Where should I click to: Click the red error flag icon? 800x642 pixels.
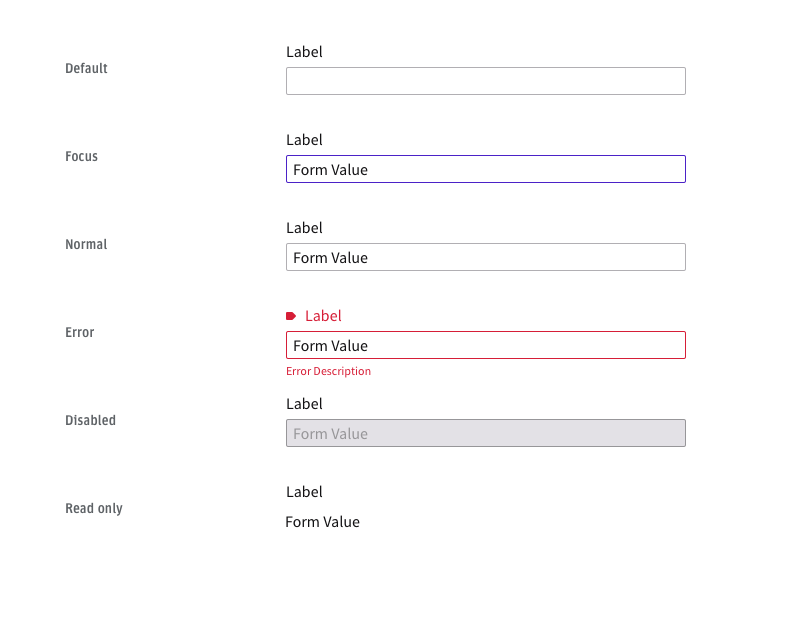[290, 315]
